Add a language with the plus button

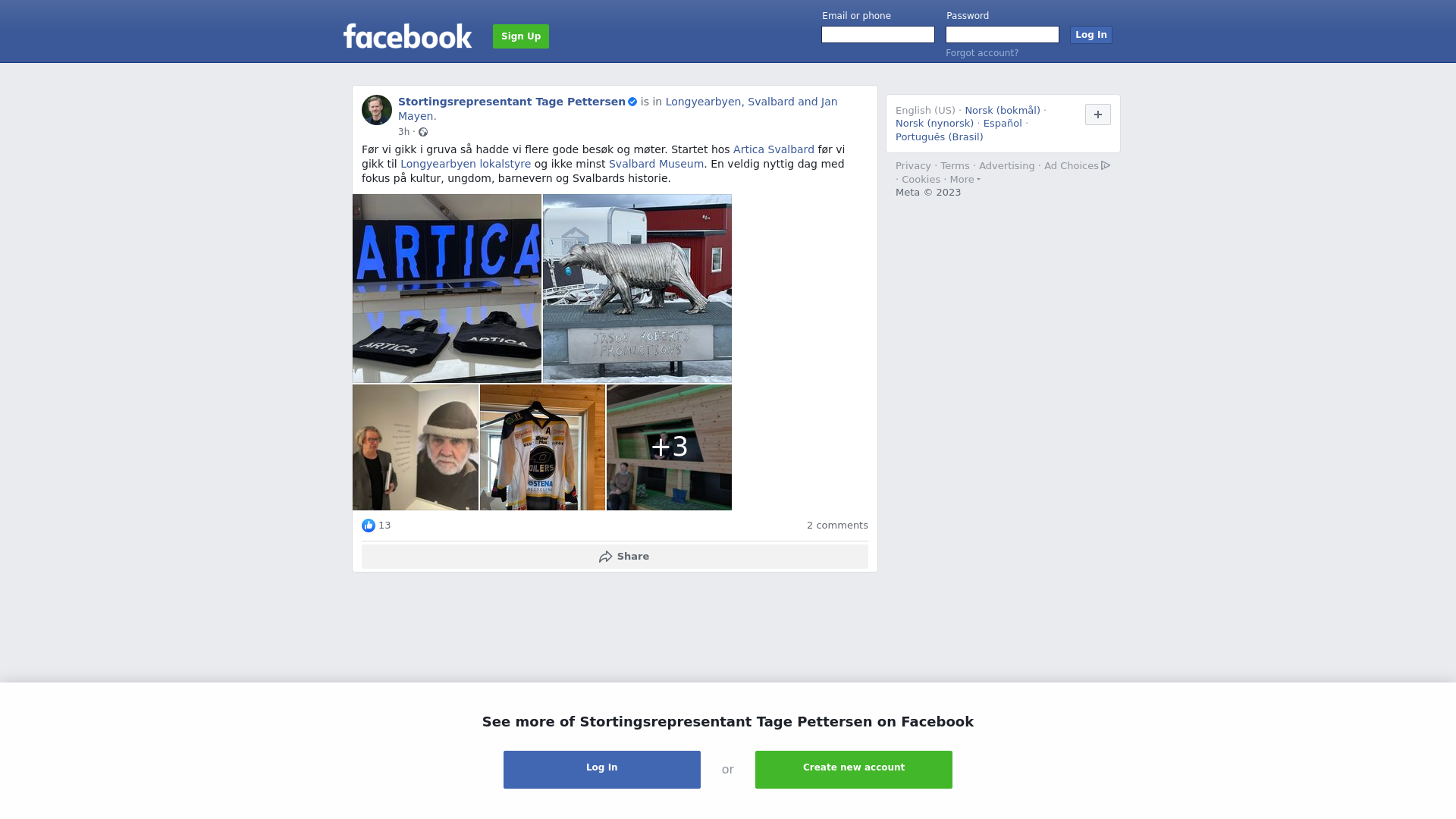coord(1098,115)
